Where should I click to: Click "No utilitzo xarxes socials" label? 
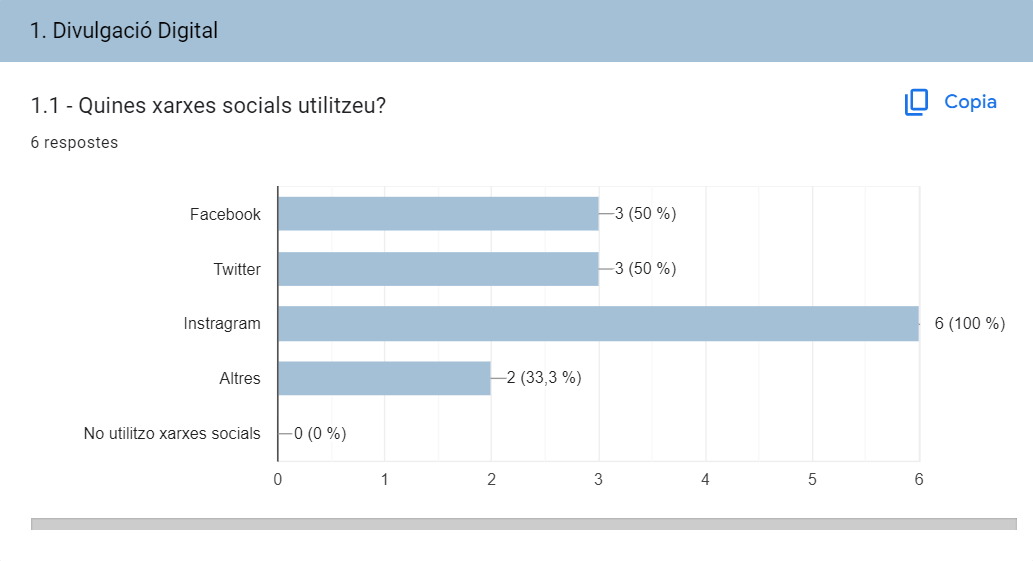pyautogui.click(x=172, y=433)
